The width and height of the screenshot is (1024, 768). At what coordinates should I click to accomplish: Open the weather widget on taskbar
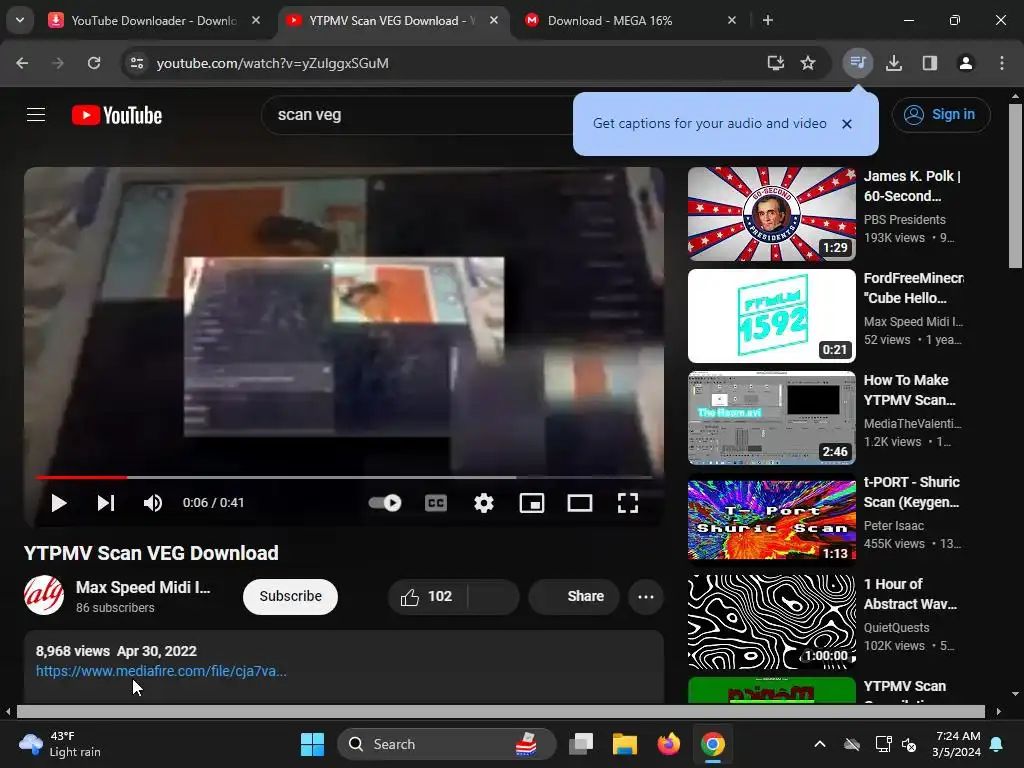pos(60,744)
